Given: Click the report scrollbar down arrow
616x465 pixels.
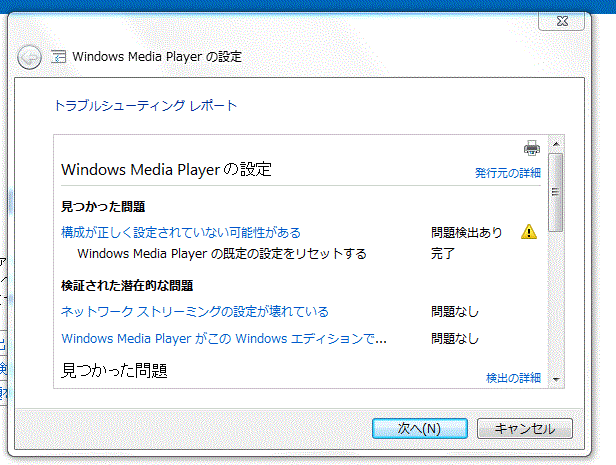Looking at the screenshot, I should (x=556, y=379).
